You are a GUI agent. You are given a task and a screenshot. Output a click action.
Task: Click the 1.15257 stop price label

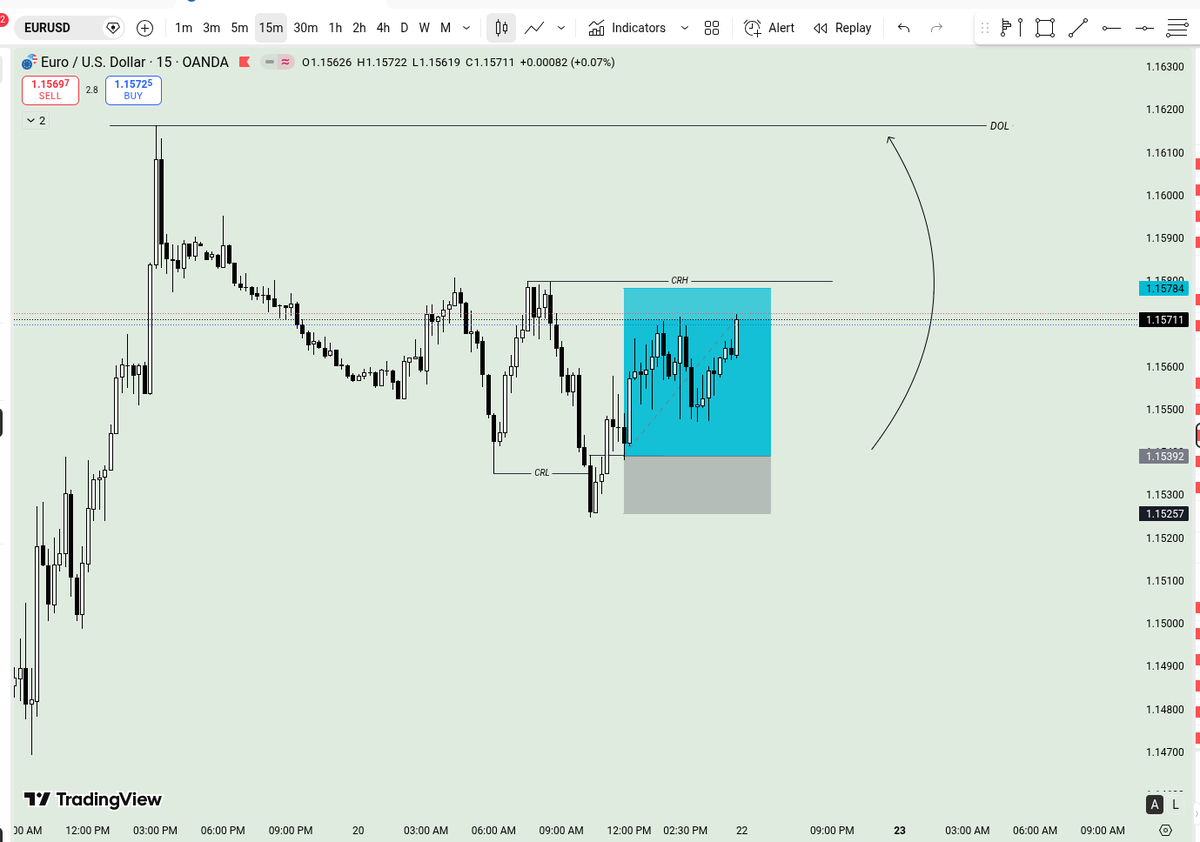[1165, 514]
